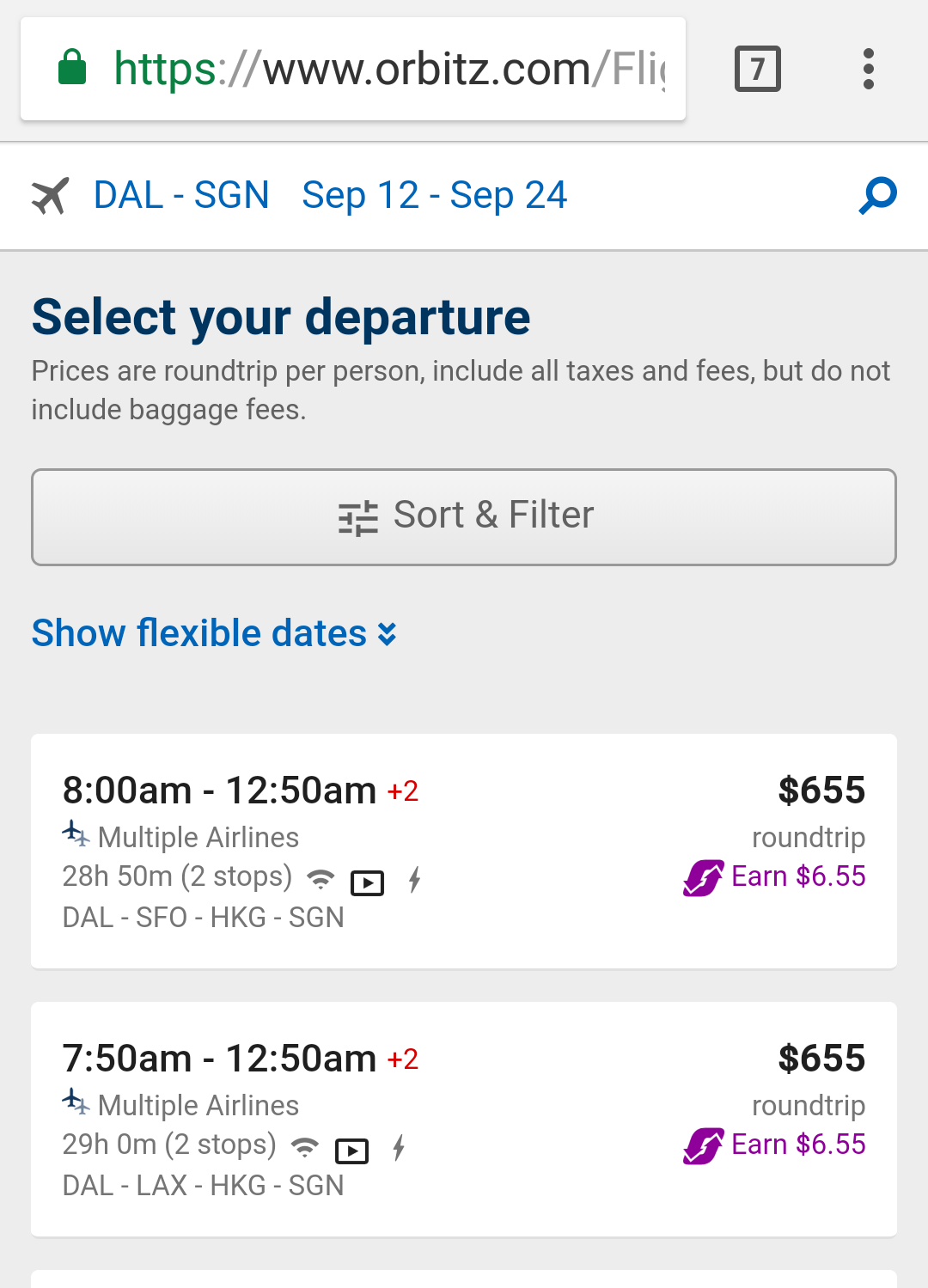This screenshot has height=1288, width=928.
Task: Click the double chevron next to flexible dates
Action: [388, 634]
